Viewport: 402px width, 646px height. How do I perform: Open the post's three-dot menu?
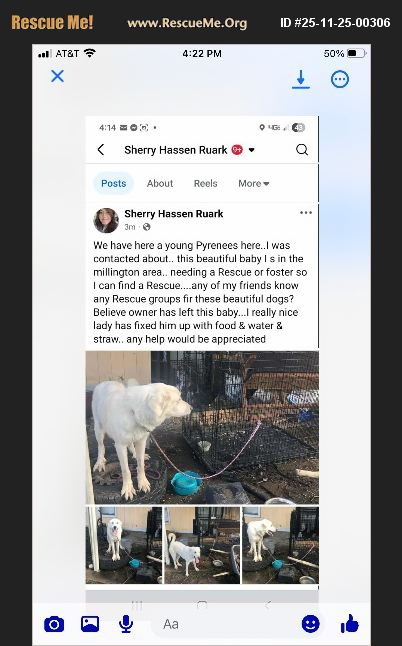click(x=306, y=213)
